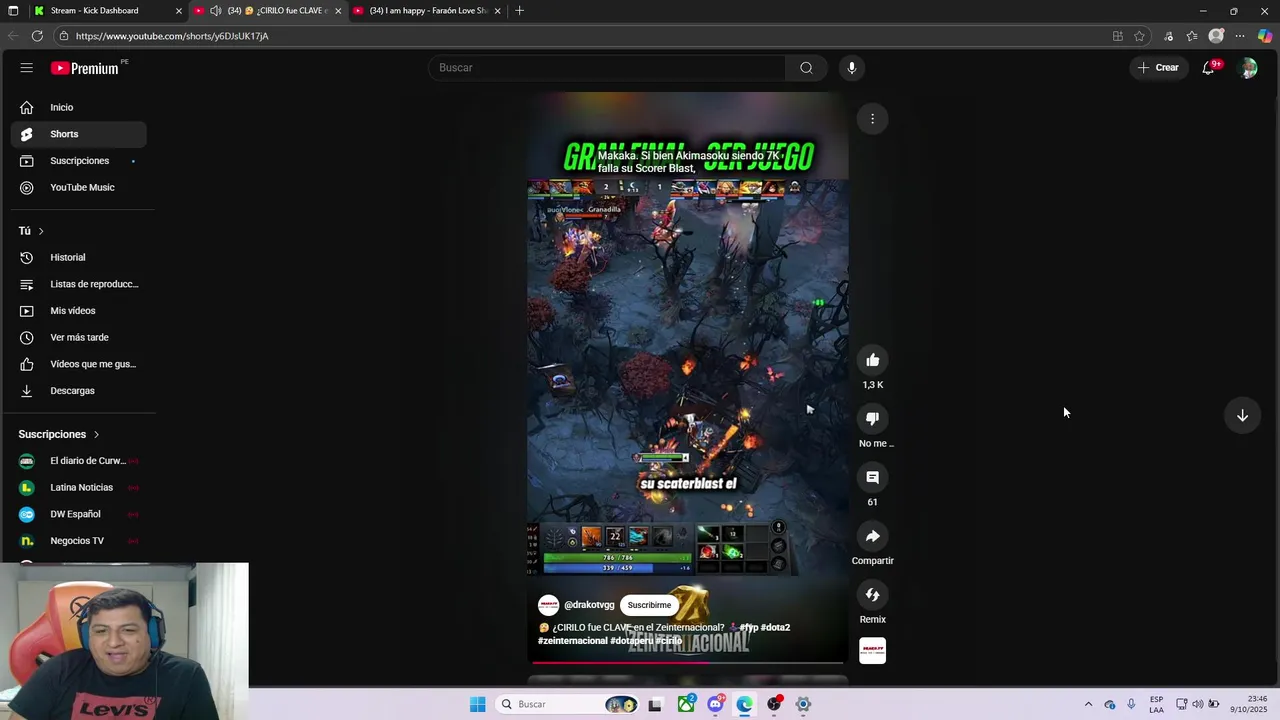Open the @drakotvgg channel name

[589, 605]
